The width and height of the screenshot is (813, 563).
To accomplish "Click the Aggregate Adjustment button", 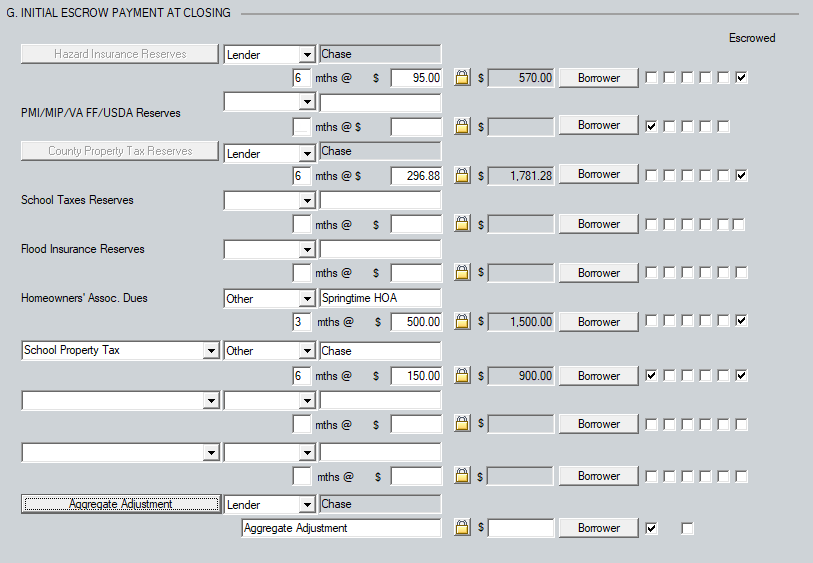I will tap(120, 504).
